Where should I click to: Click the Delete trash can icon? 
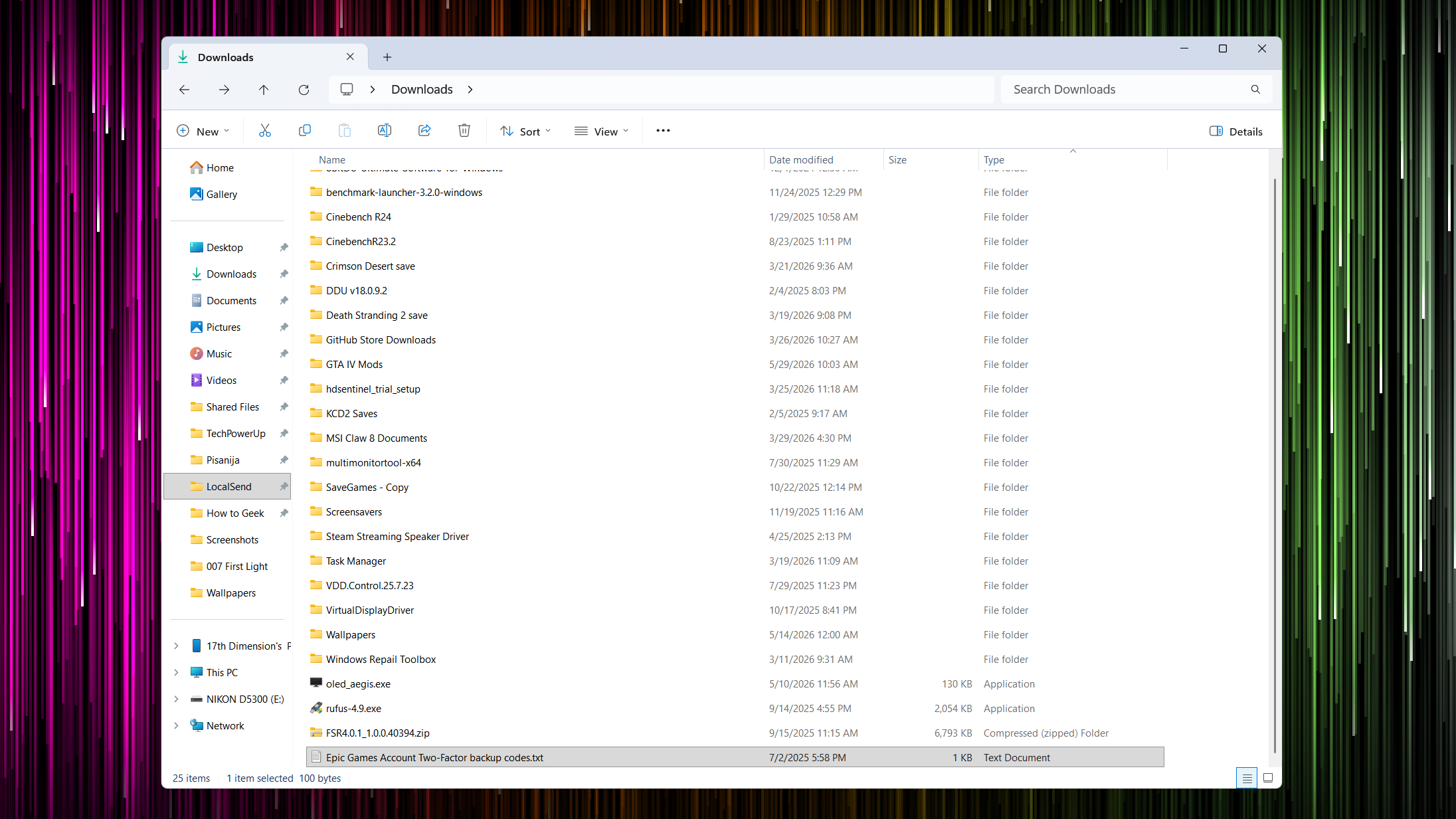coord(464,131)
